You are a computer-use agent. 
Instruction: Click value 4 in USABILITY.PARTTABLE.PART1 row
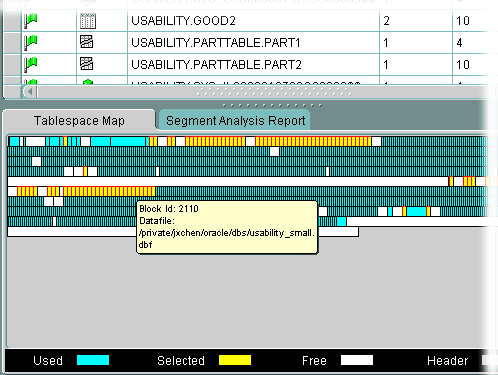(x=459, y=43)
